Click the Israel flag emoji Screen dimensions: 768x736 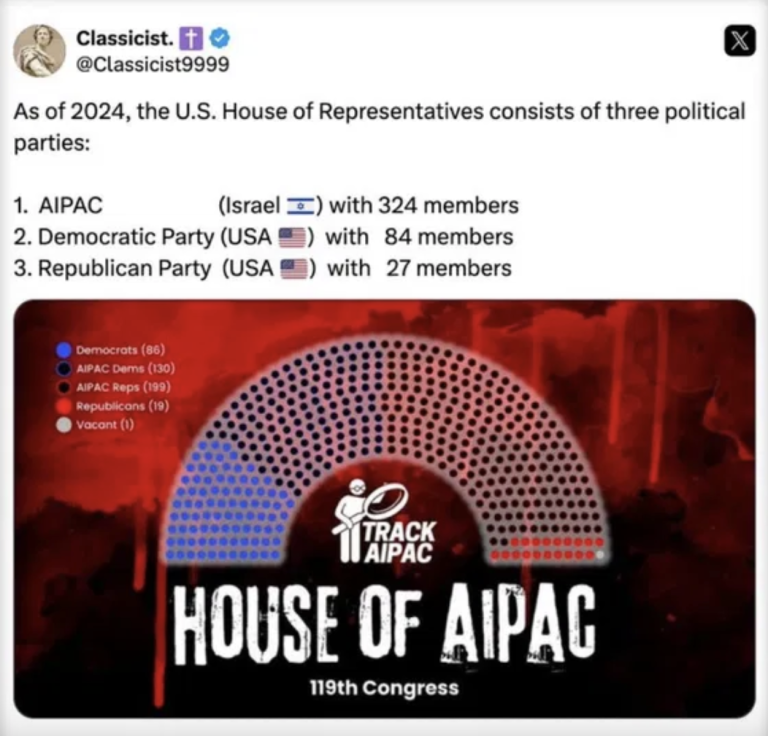pyautogui.click(x=300, y=206)
